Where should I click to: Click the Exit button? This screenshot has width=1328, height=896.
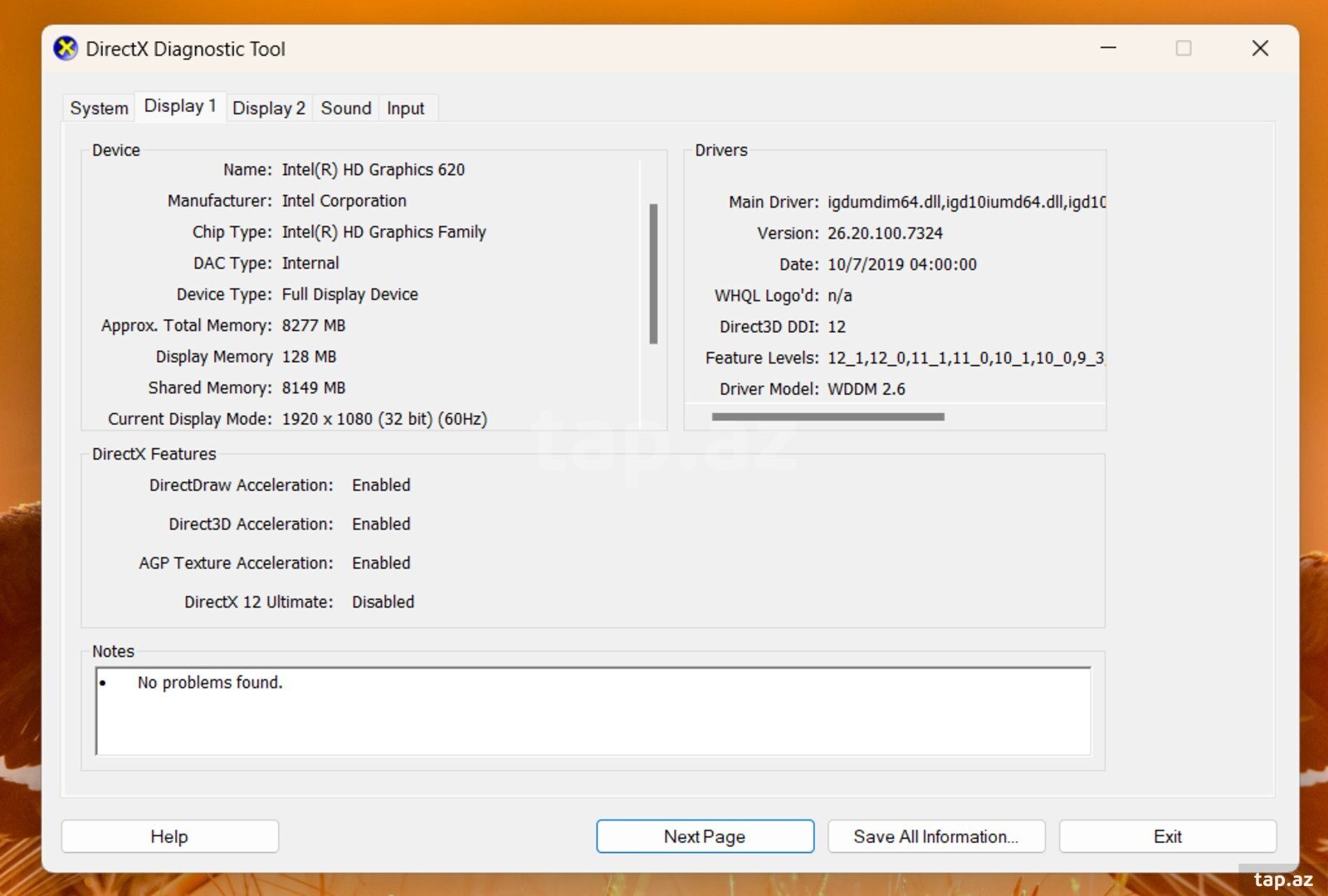tap(1168, 836)
